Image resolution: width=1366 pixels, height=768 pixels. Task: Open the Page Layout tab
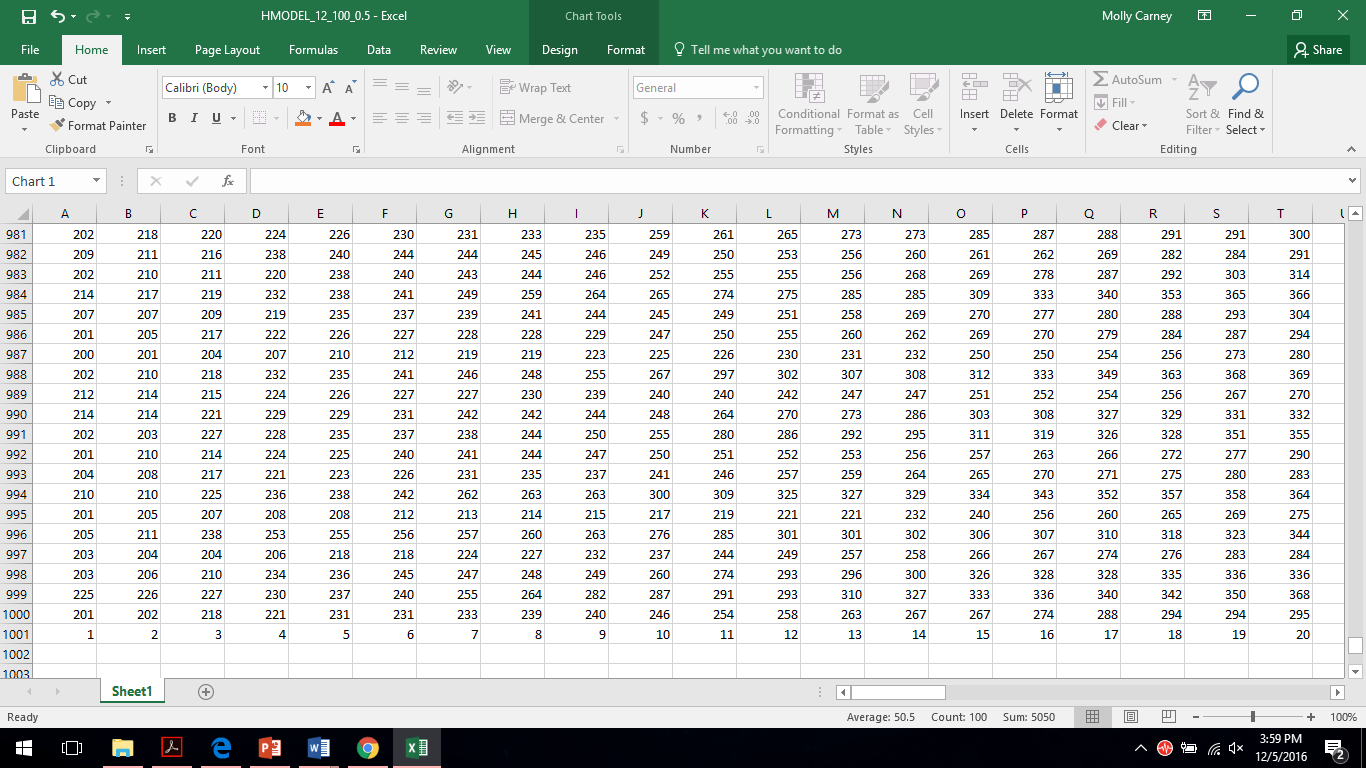[x=227, y=50]
